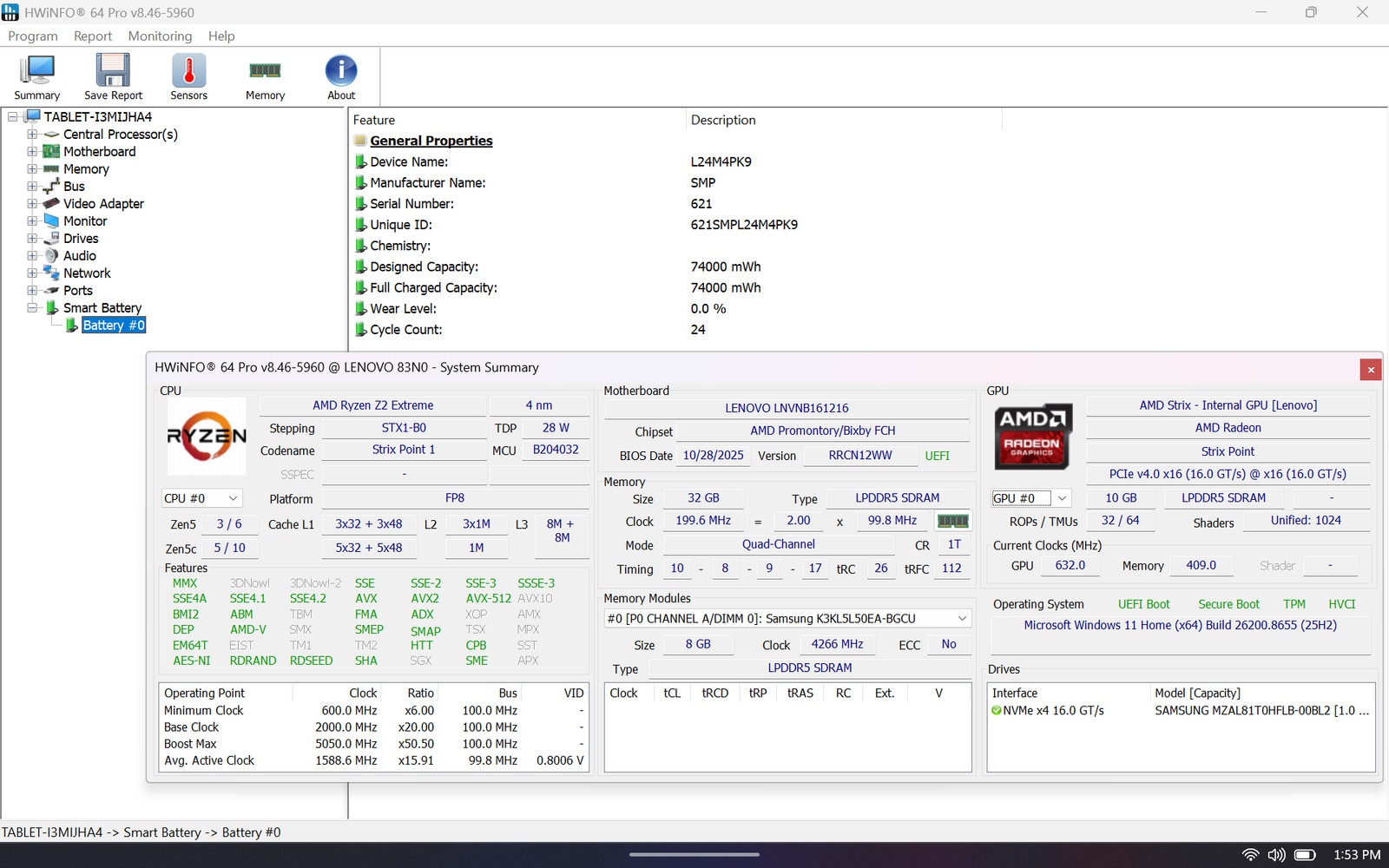Click the Audio speaker tree icon
Image resolution: width=1389 pixels, height=868 pixels.
pyautogui.click(x=52, y=256)
